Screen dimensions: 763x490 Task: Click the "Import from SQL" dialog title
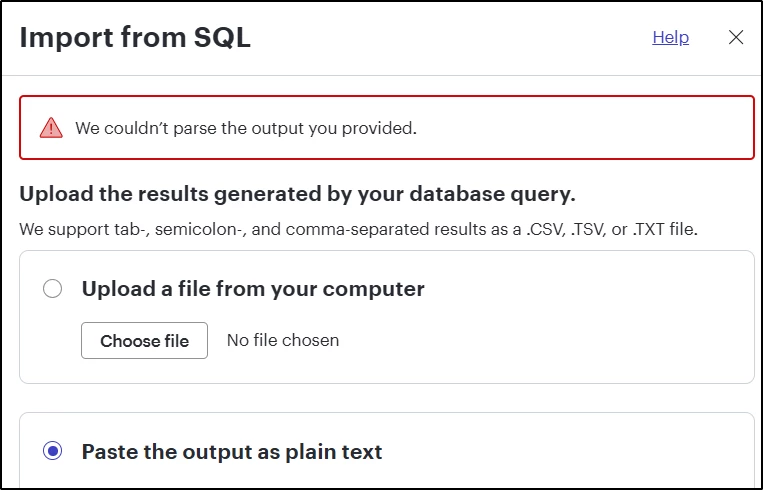pos(135,38)
